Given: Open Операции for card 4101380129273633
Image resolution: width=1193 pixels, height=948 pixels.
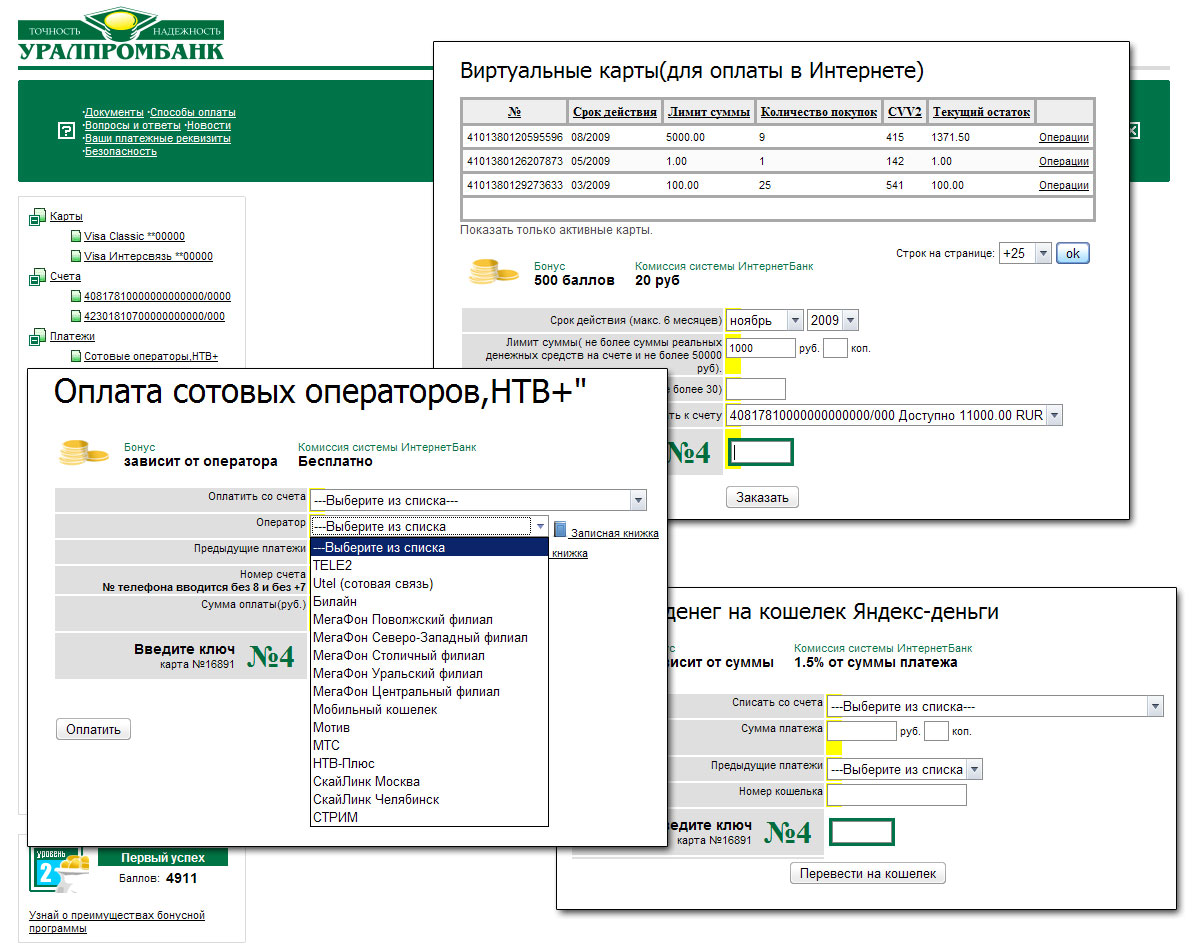Looking at the screenshot, I should click(x=1064, y=186).
